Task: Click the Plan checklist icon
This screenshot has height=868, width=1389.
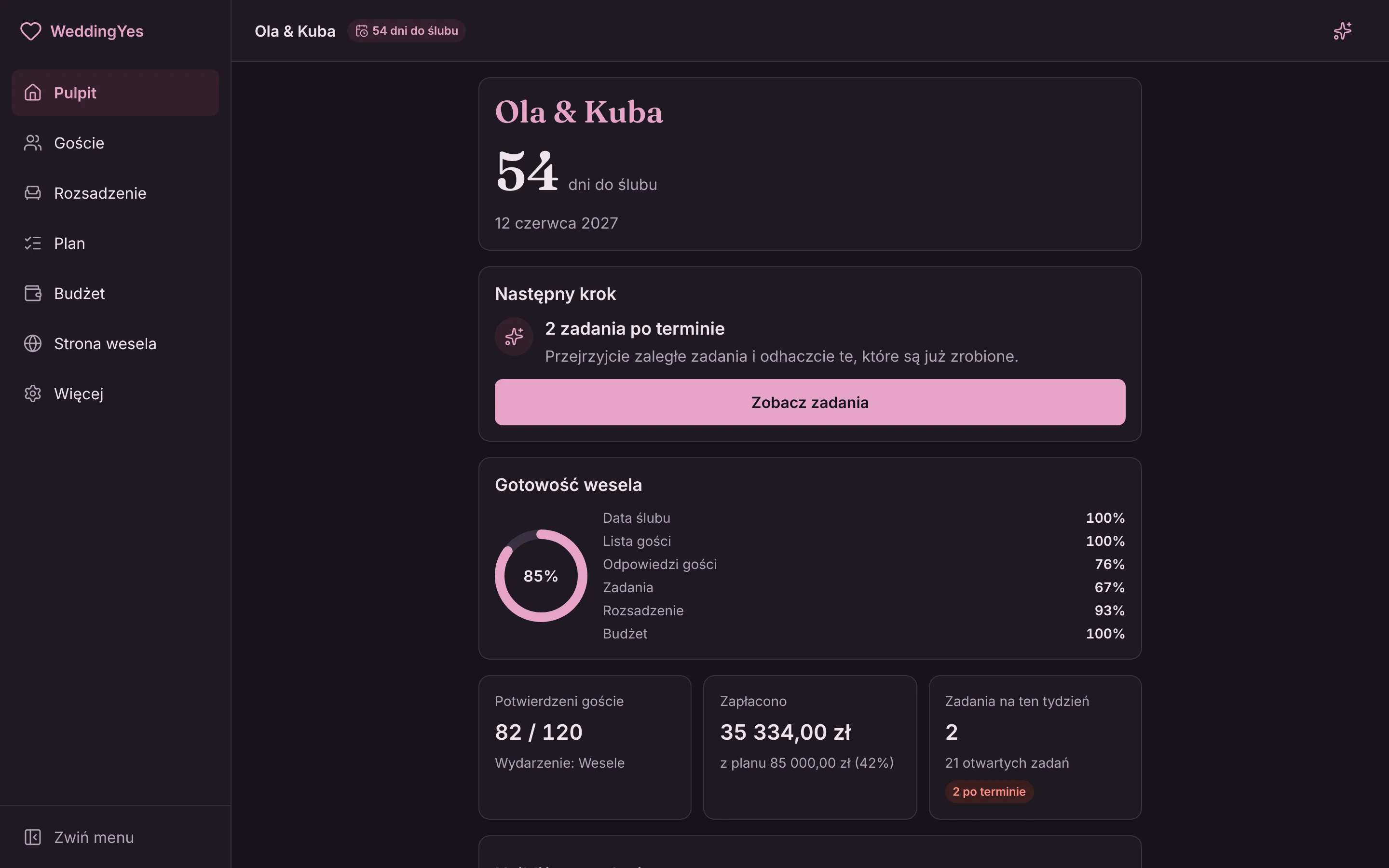Action: point(33,244)
